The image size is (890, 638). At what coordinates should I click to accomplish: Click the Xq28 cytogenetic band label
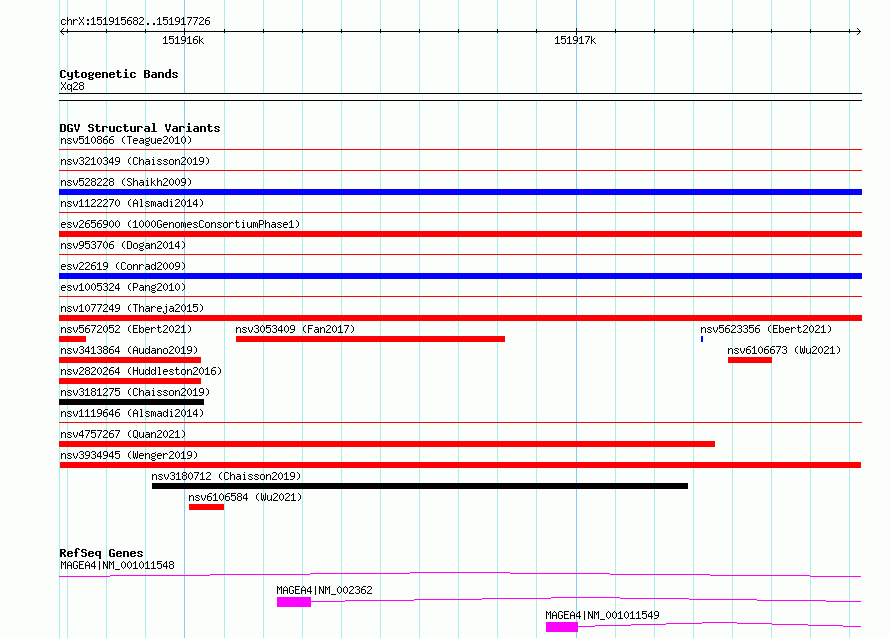72,86
